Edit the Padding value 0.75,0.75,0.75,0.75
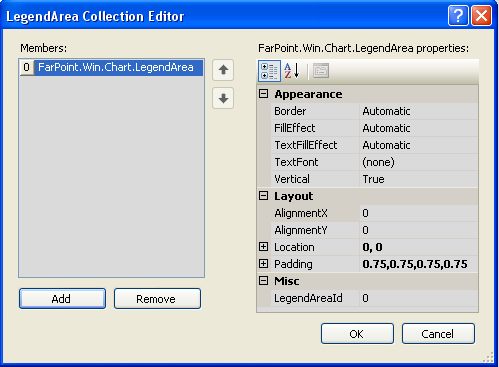Viewport: 499px width, 367px height. tap(419, 264)
